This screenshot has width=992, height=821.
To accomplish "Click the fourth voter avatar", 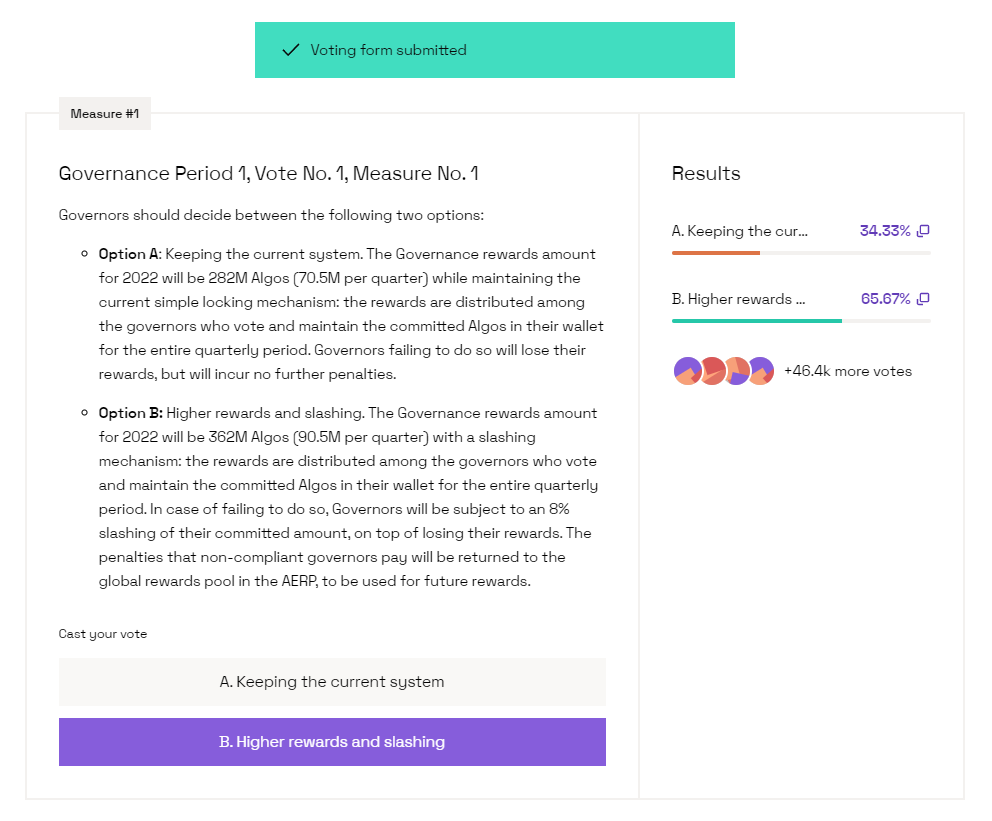I will click(761, 371).
